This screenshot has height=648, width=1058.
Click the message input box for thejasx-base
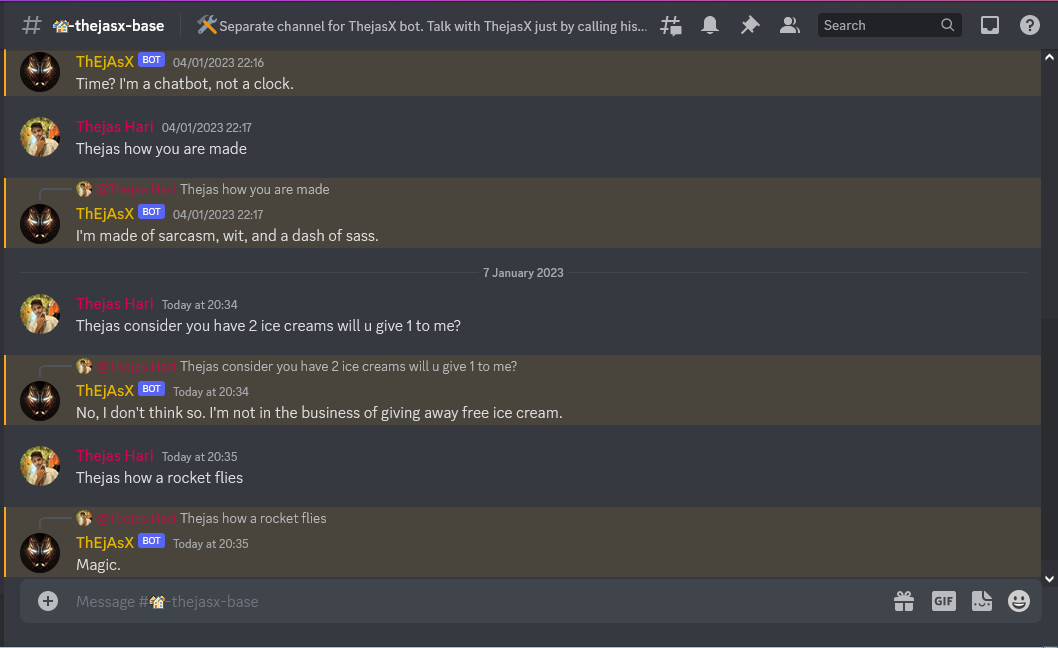coord(472,601)
